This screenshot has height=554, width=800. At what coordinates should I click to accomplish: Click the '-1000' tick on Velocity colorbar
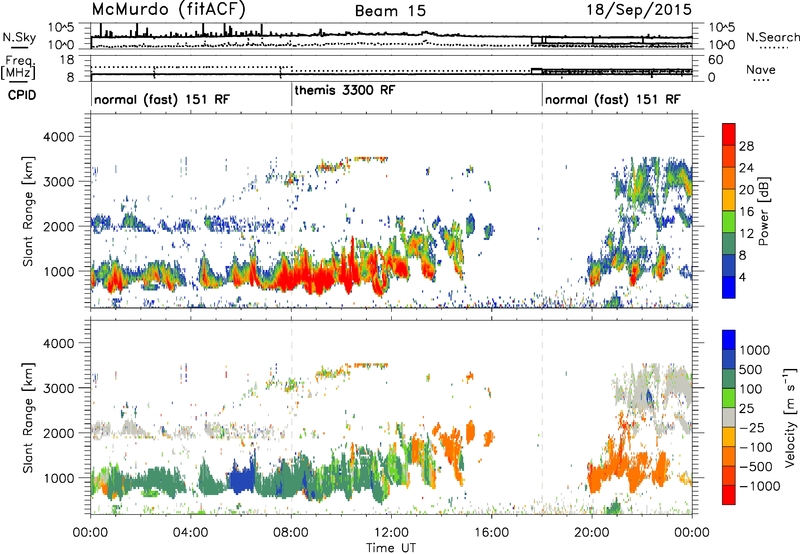tap(759, 486)
